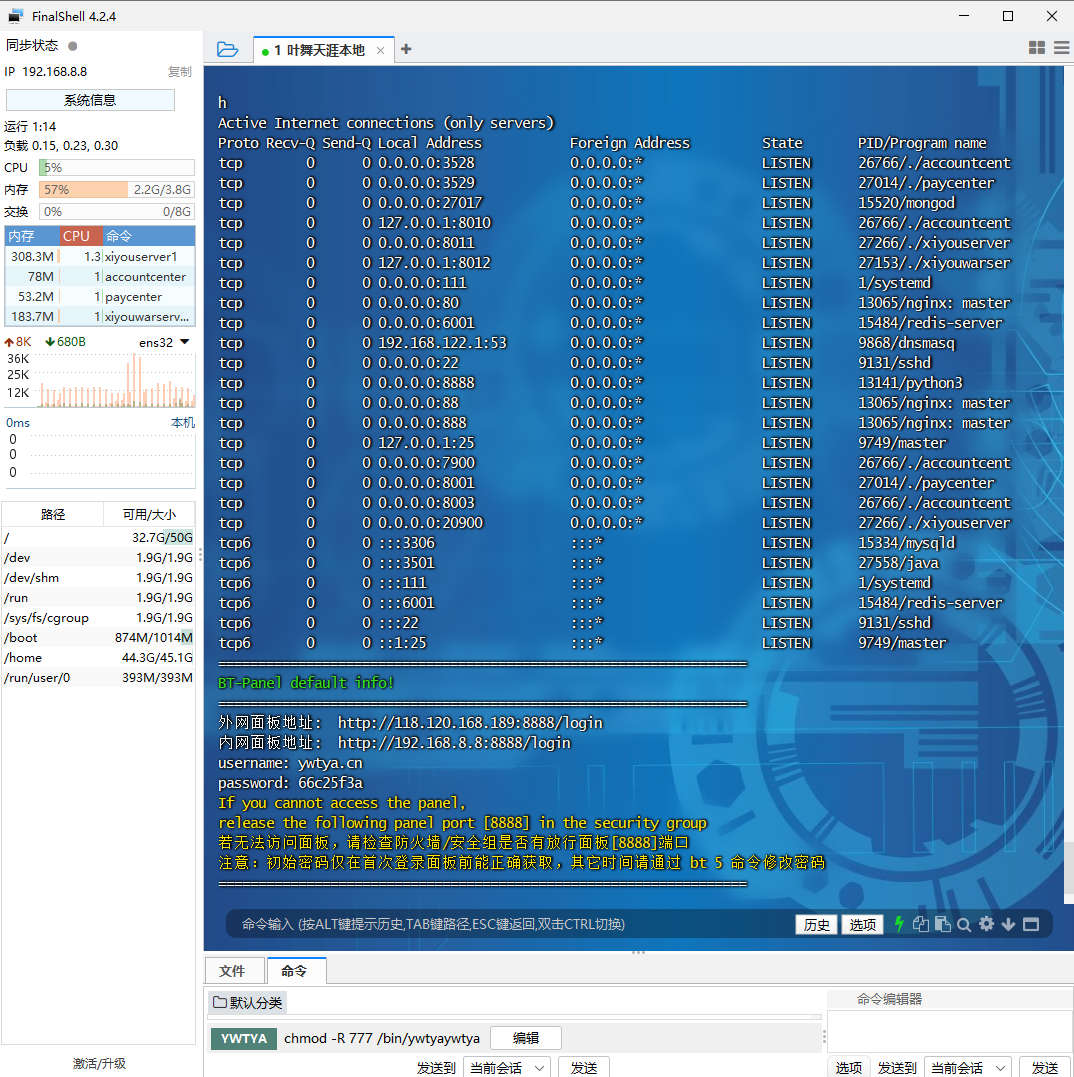Open terminal settings gear icon
The width and height of the screenshot is (1074, 1077).
point(986,924)
